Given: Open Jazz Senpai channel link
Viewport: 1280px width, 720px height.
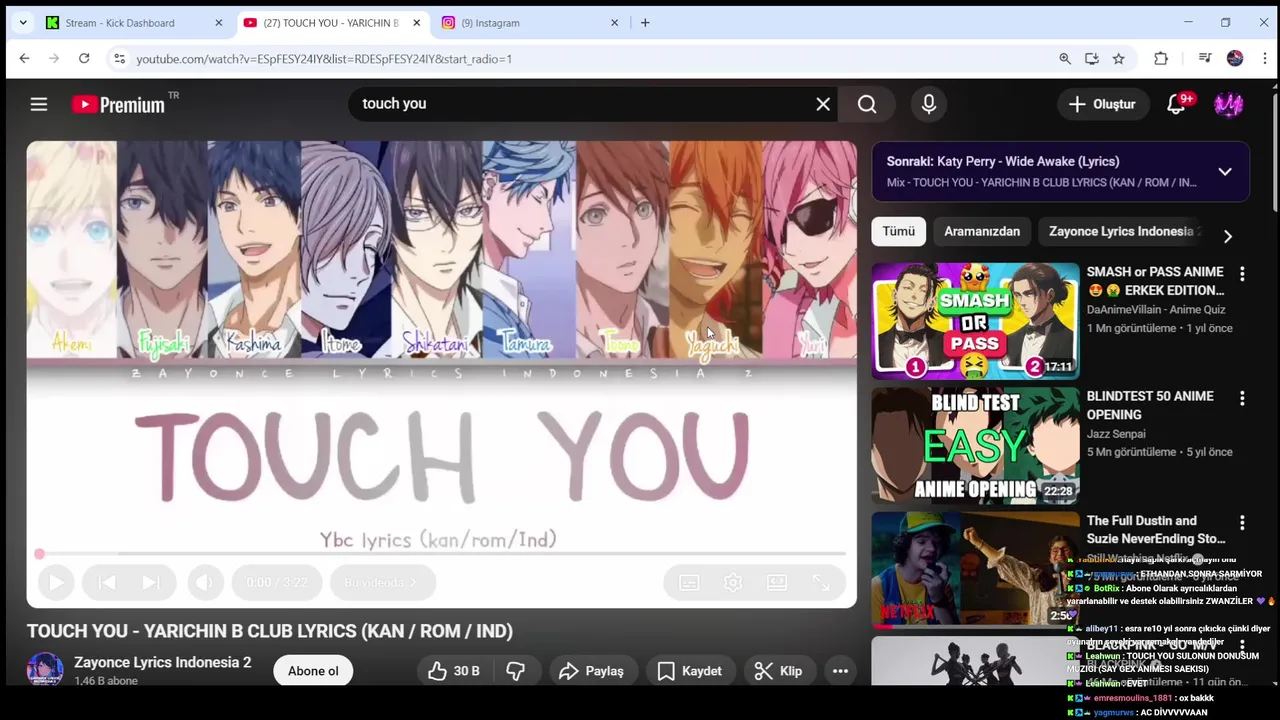Looking at the screenshot, I should 1116,434.
